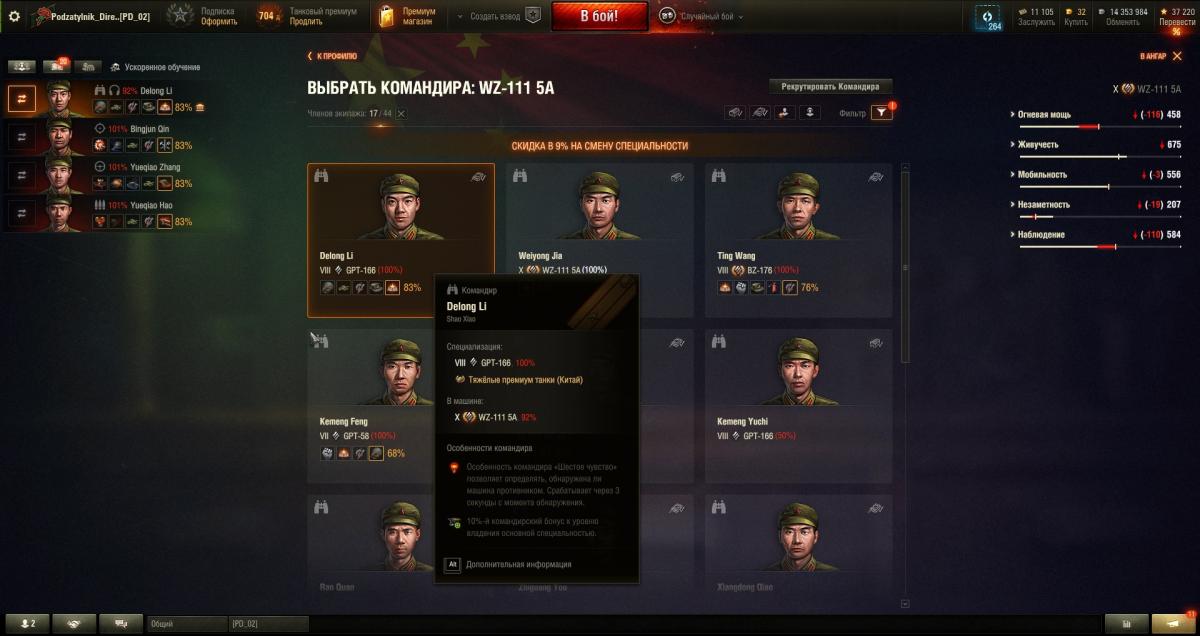
Task: Toggle Ускоренное обучение accelerated training
Action: coord(155,67)
